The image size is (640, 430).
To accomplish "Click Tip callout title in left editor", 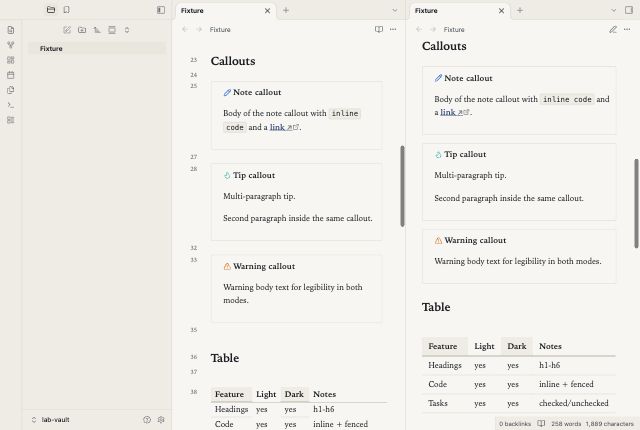I will click(254, 175).
